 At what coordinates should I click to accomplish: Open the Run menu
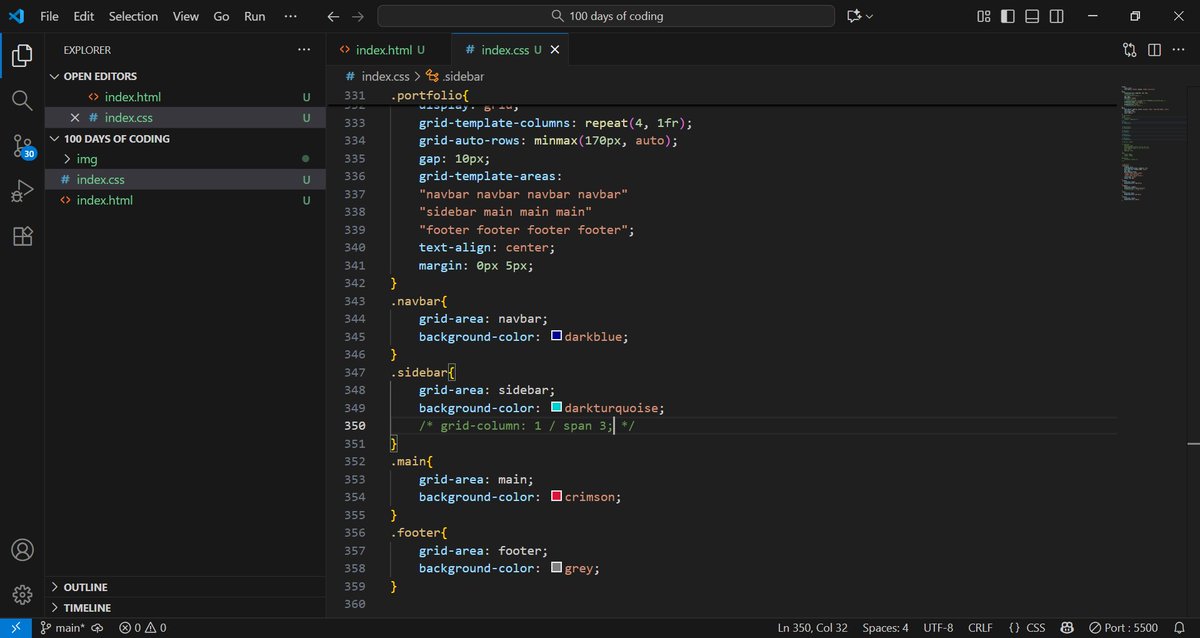[255, 16]
